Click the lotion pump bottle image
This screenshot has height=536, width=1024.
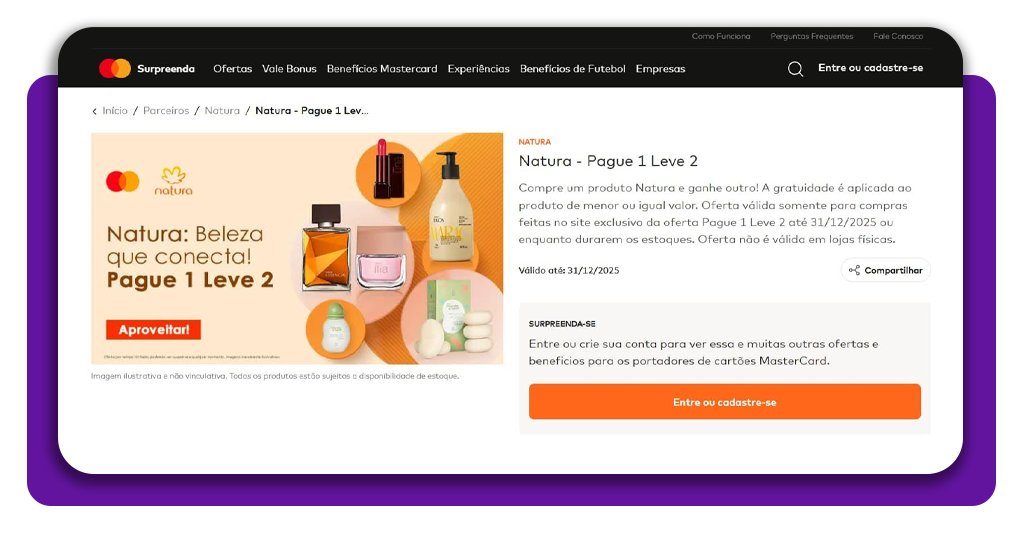[449, 206]
